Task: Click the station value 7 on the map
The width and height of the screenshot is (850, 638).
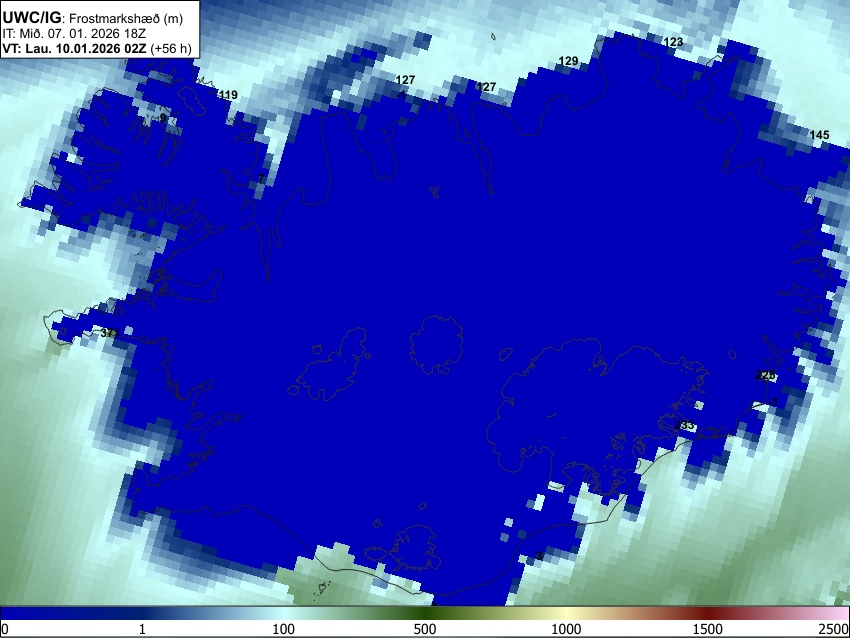Action: pyautogui.click(x=261, y=179)
